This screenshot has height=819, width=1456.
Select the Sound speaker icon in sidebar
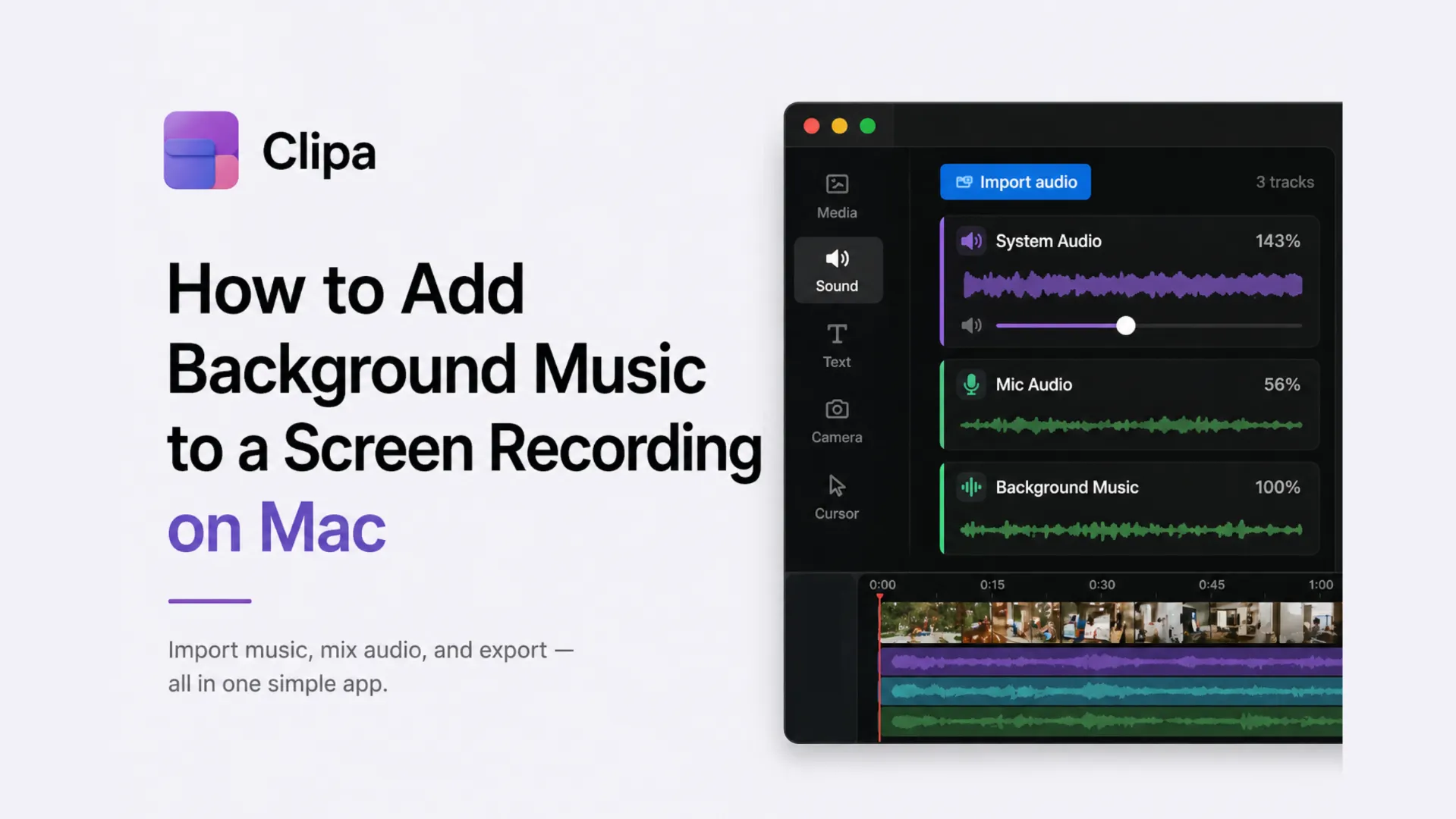(x=837, y=259)
